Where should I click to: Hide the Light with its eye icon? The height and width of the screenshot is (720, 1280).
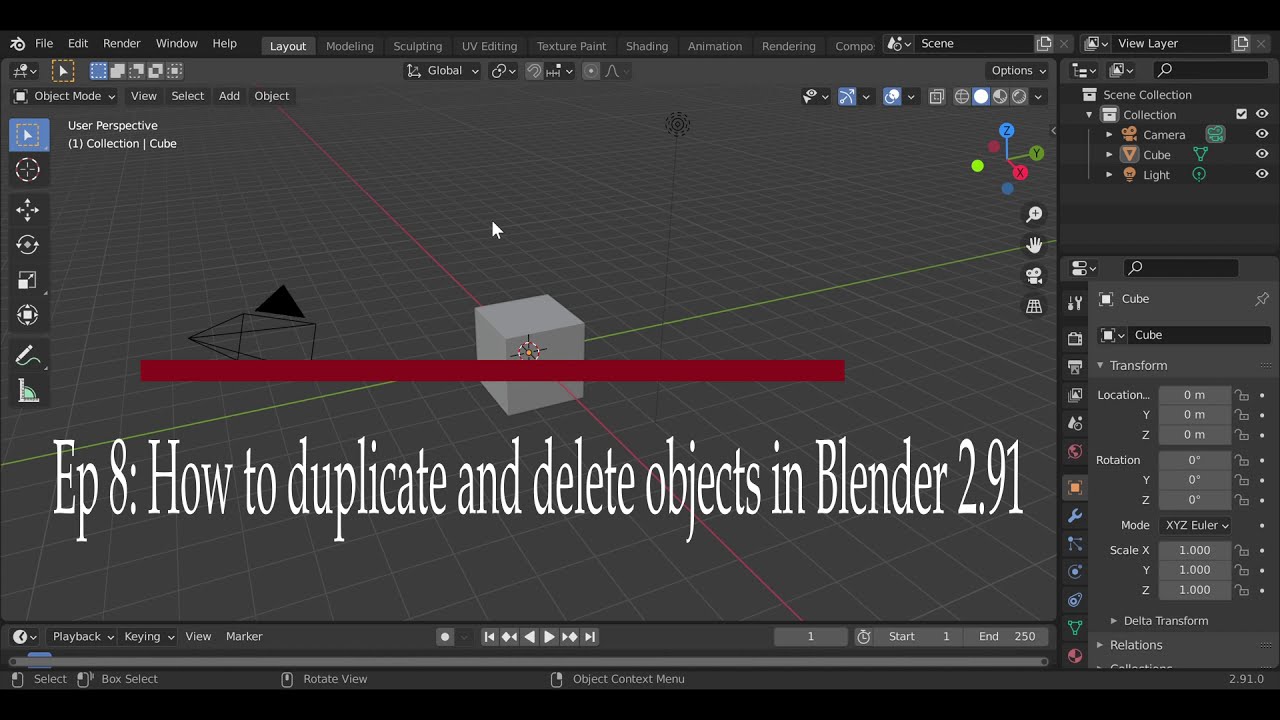1262,174
